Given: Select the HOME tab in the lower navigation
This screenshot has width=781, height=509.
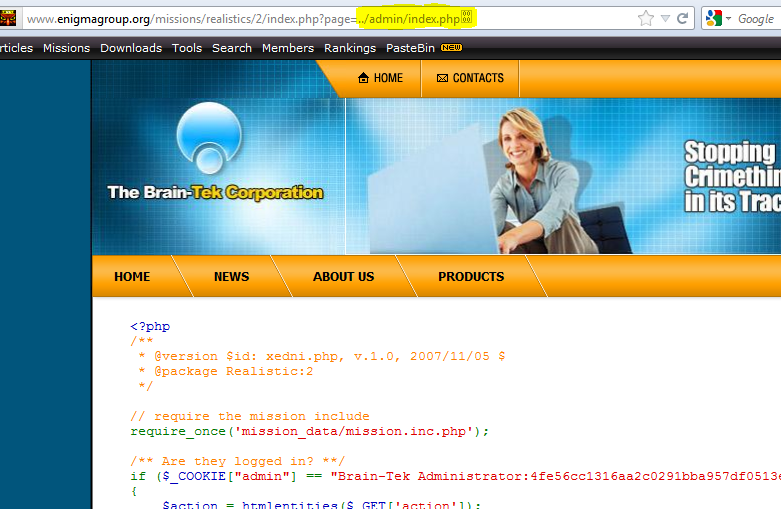Looking at the screenshot, I should pos(132,276).
